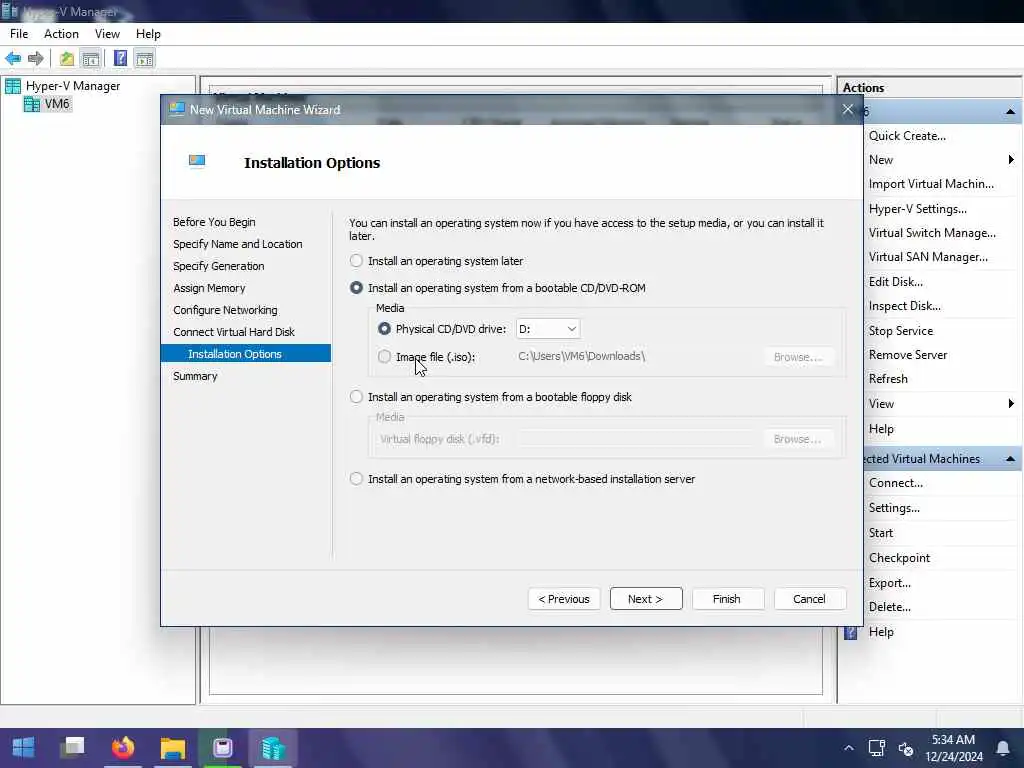Collapse the Selected Virtual Machines section
The image size is (1024, 768).
coord(1010,459)
